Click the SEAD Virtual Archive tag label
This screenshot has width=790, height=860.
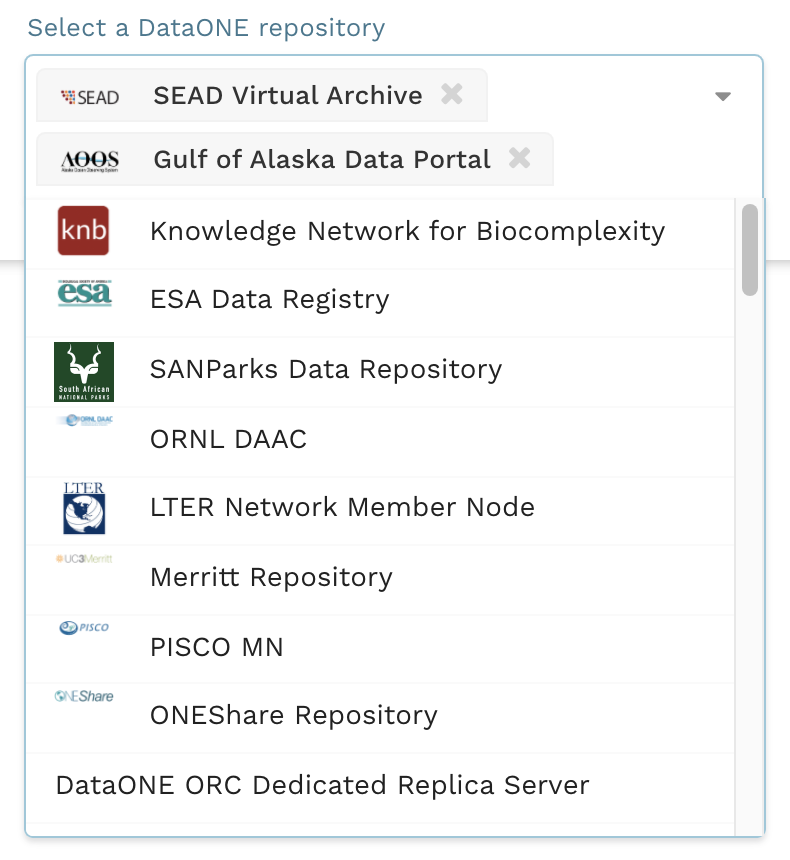287,96
